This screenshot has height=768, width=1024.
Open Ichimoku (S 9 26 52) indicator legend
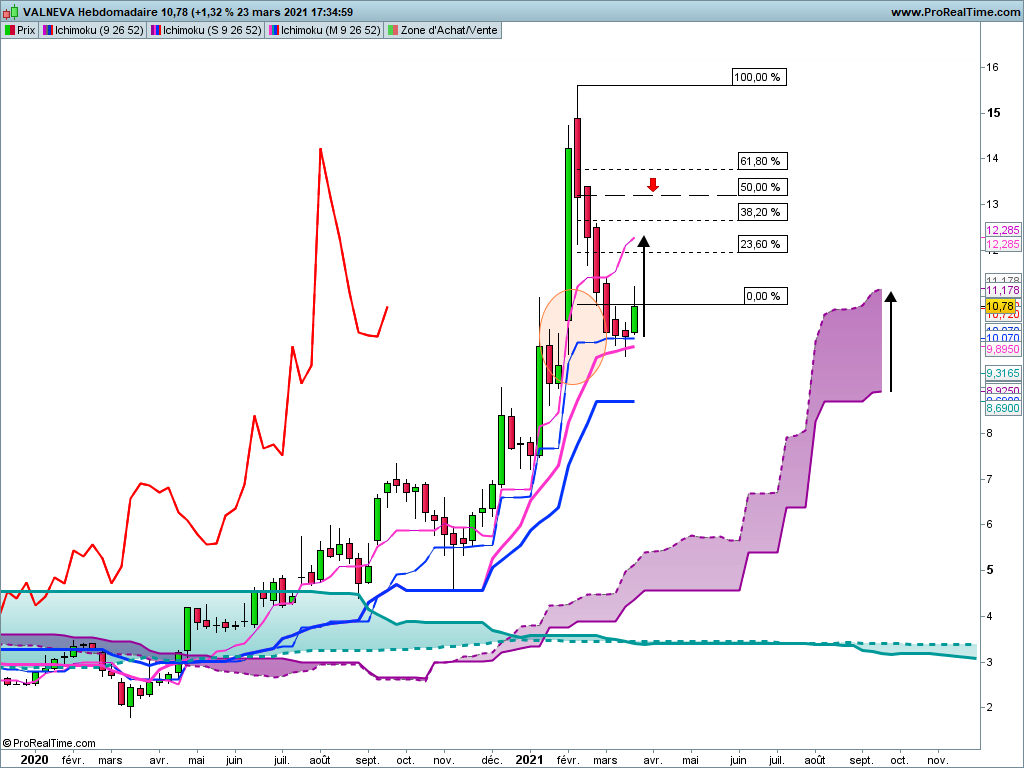[x=206, y=30]
